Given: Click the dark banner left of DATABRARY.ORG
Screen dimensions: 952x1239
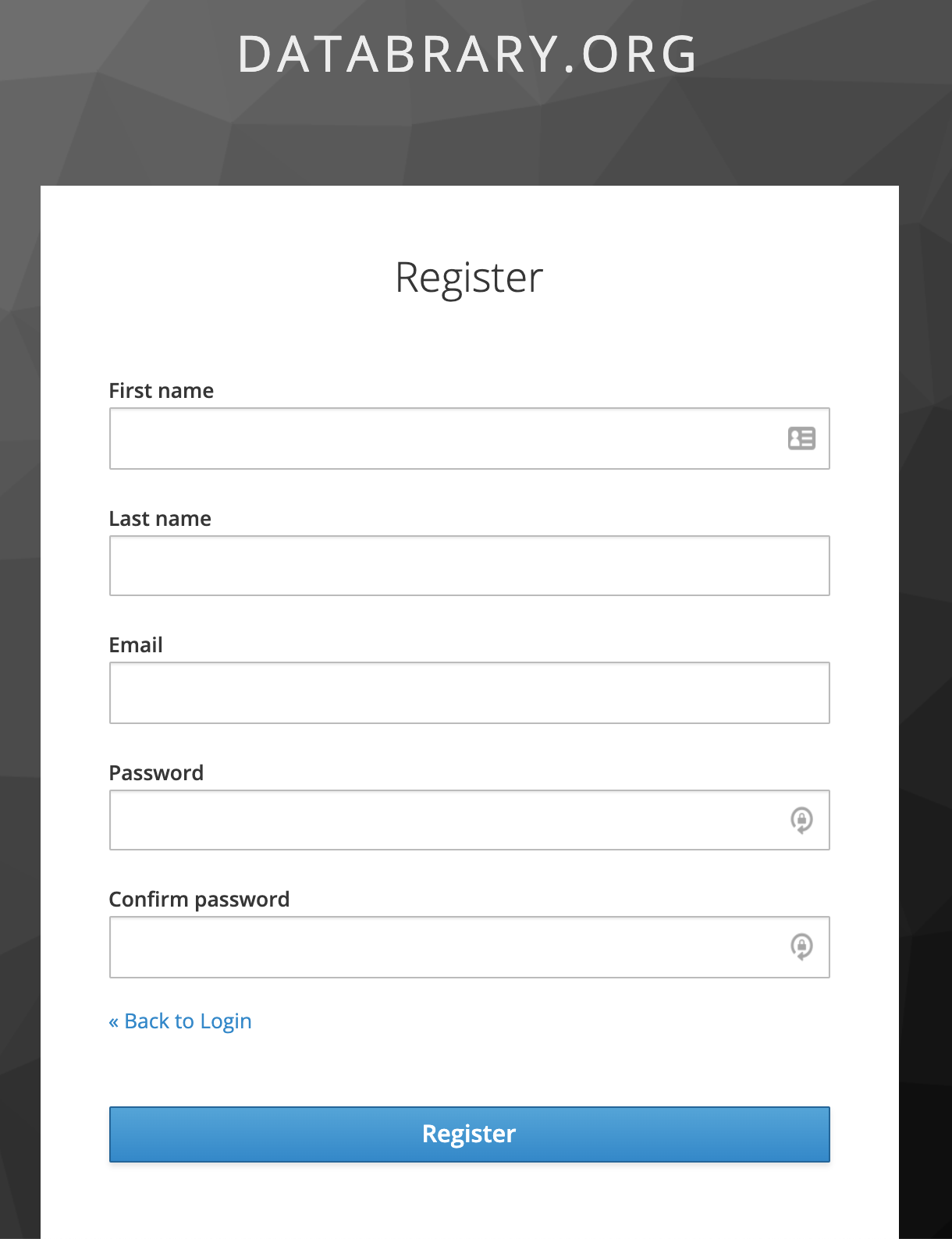Looking at the screenshot, I should pos(117,55).
